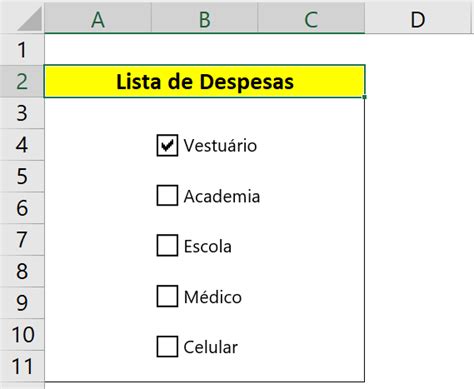Click the Vestuário label text
This screenshot has height=389, width=474.
220,146
